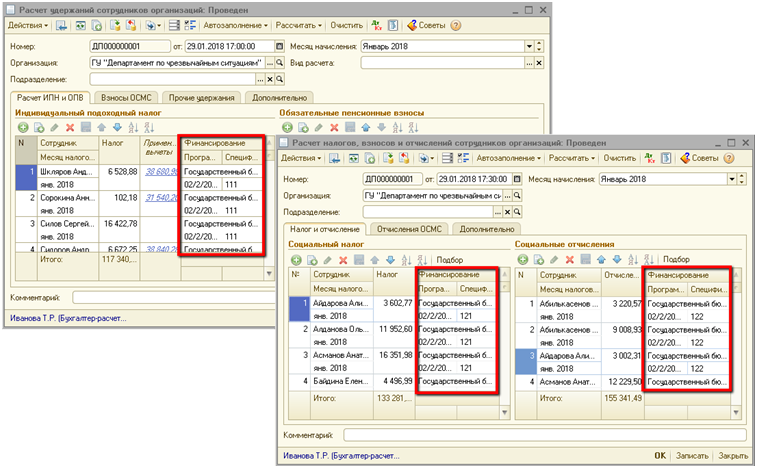Image resolution: width=757 pixels, height=468 pixels.
Task: Switch to the Прочие удержания tab
Action: 201,98
